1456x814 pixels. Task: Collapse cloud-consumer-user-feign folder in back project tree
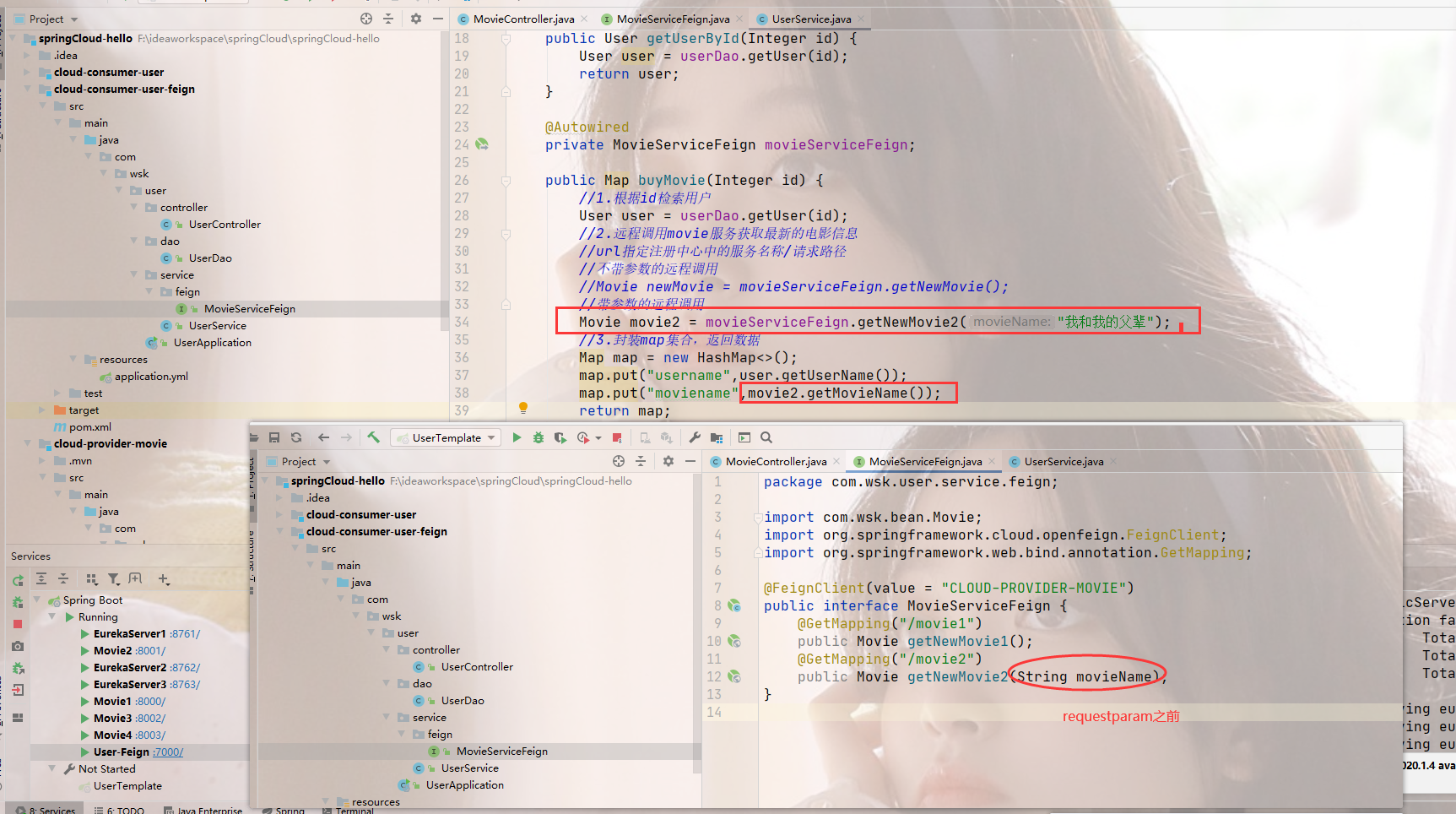pyautogui.click(x=28, y=90)
